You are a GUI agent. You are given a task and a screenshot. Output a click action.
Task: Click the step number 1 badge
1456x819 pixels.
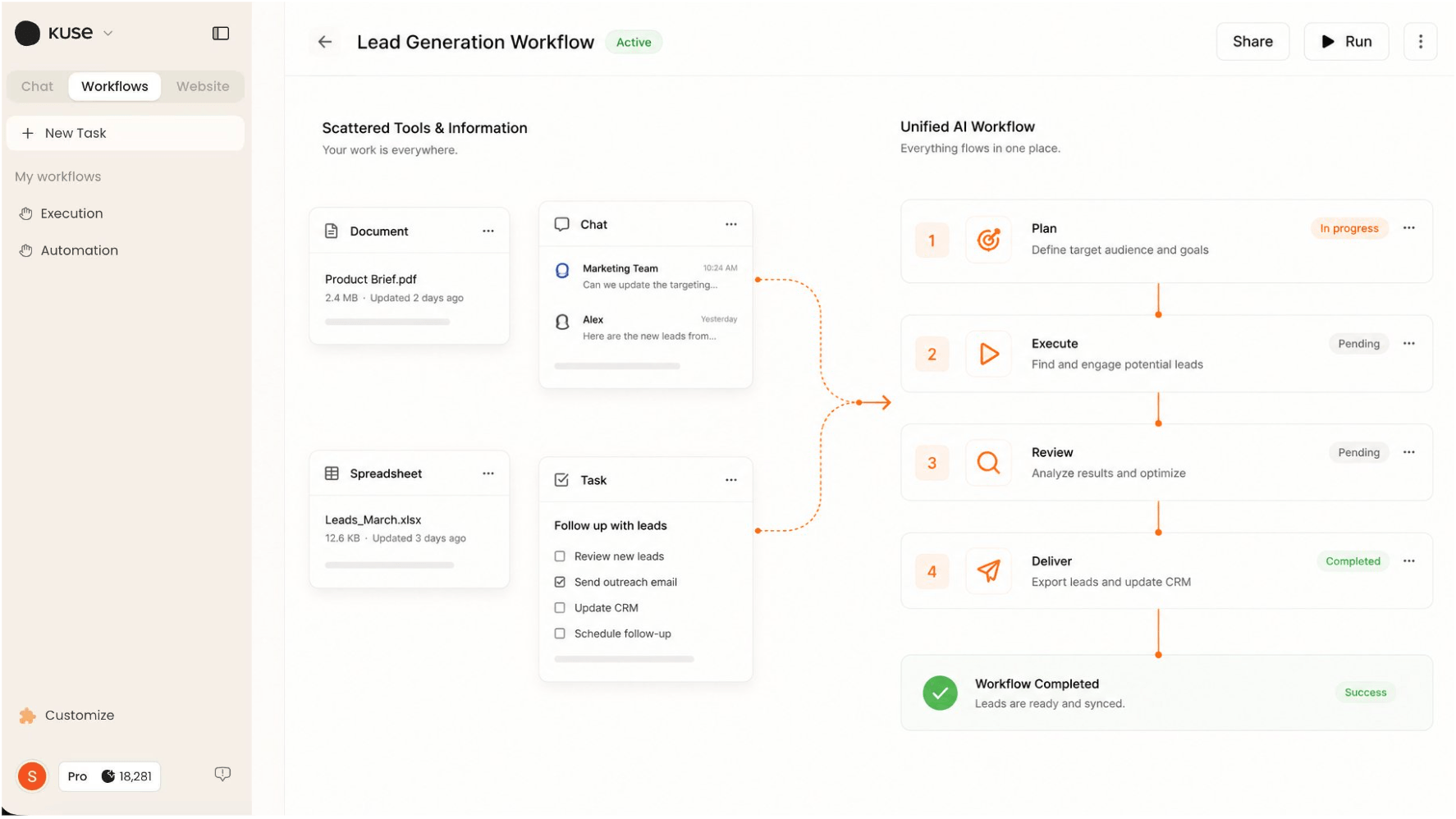[932, 241]
